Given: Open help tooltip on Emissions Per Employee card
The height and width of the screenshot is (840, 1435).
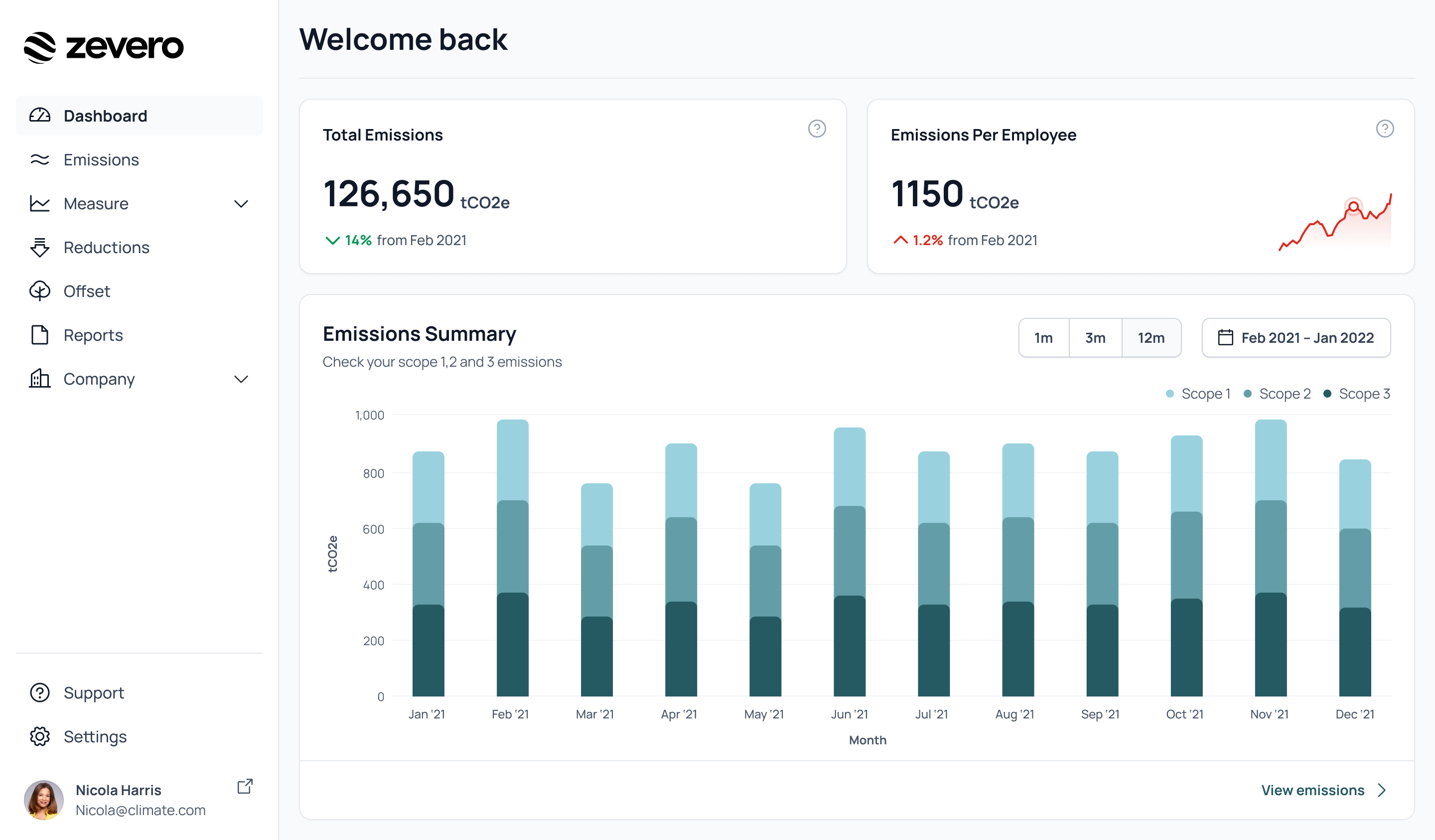Looking at the screenshot, I should click(x=1385, y=129).
